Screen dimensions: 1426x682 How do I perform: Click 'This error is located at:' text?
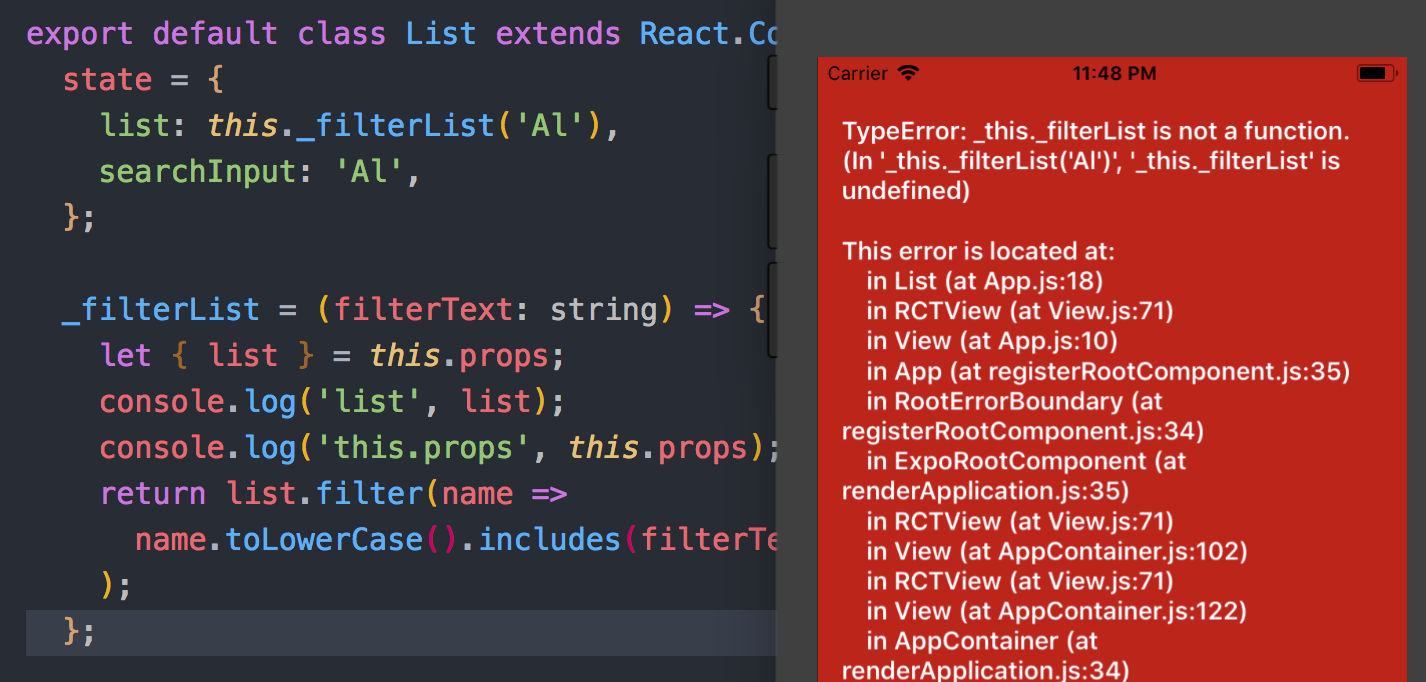tap(978, 251)
